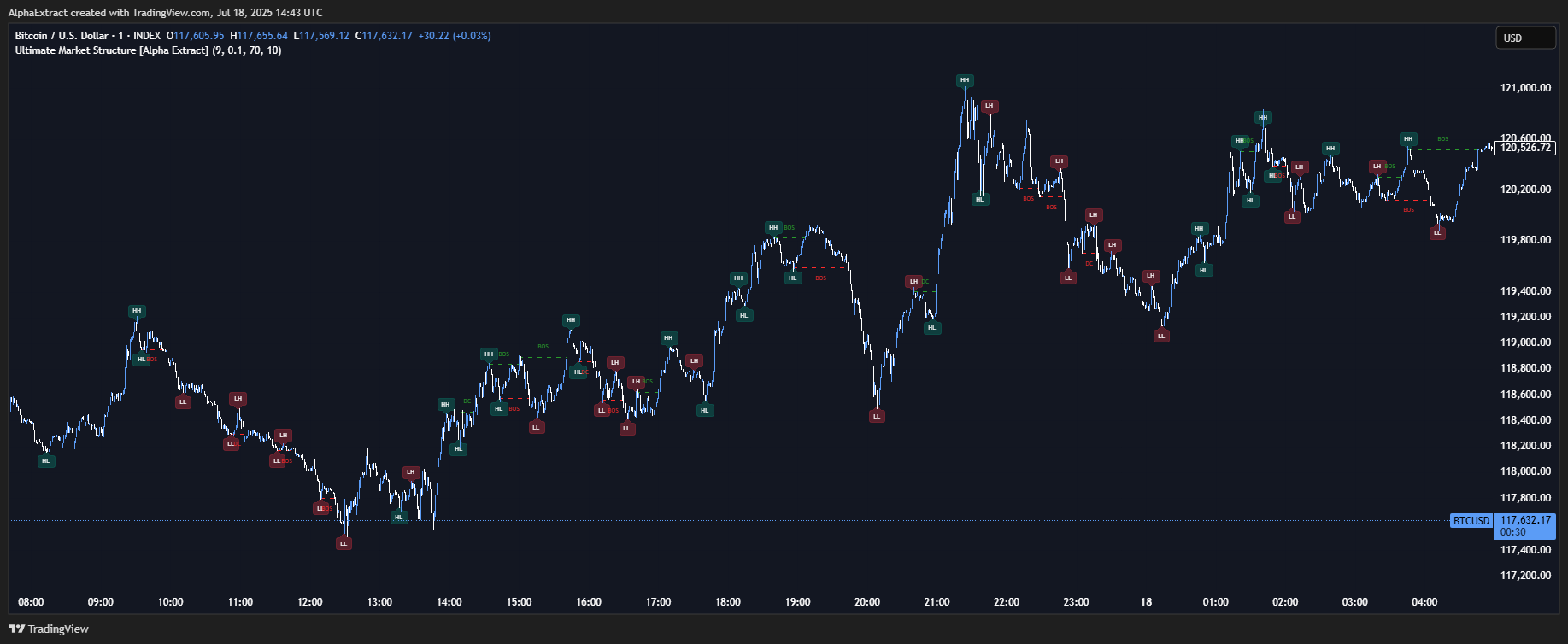Click the 03:00 time axis label
This screenshot has width=1568, height=644.
coord(1354,602)
